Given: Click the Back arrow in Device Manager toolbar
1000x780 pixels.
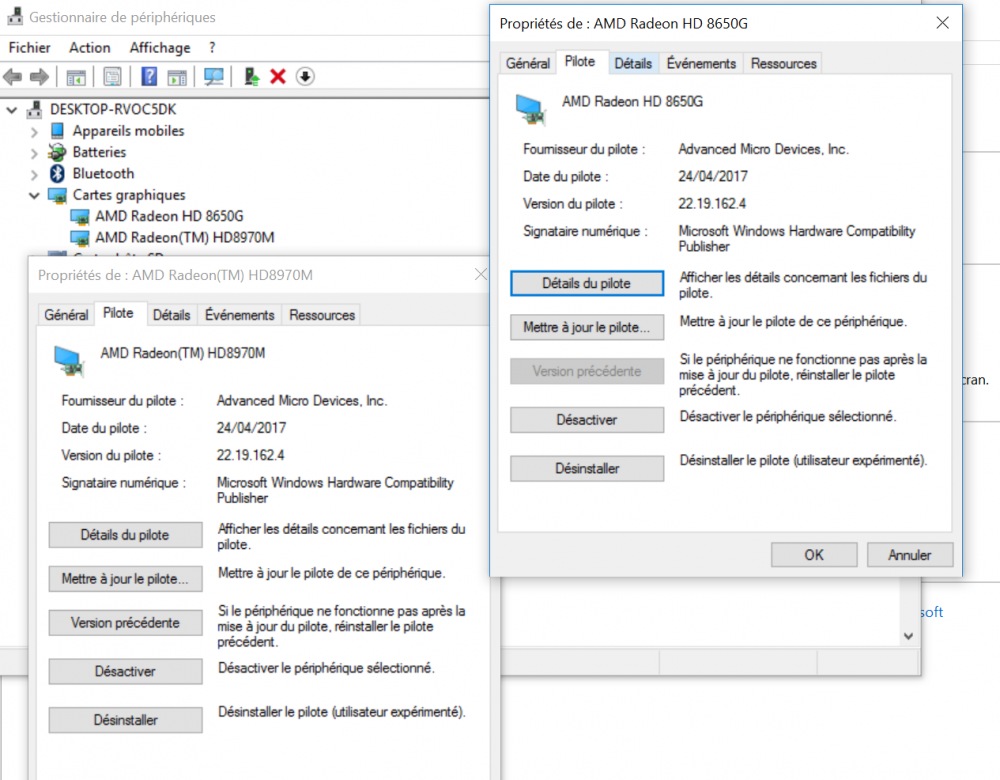Looking at the screenshot, I should click(13, 77).
